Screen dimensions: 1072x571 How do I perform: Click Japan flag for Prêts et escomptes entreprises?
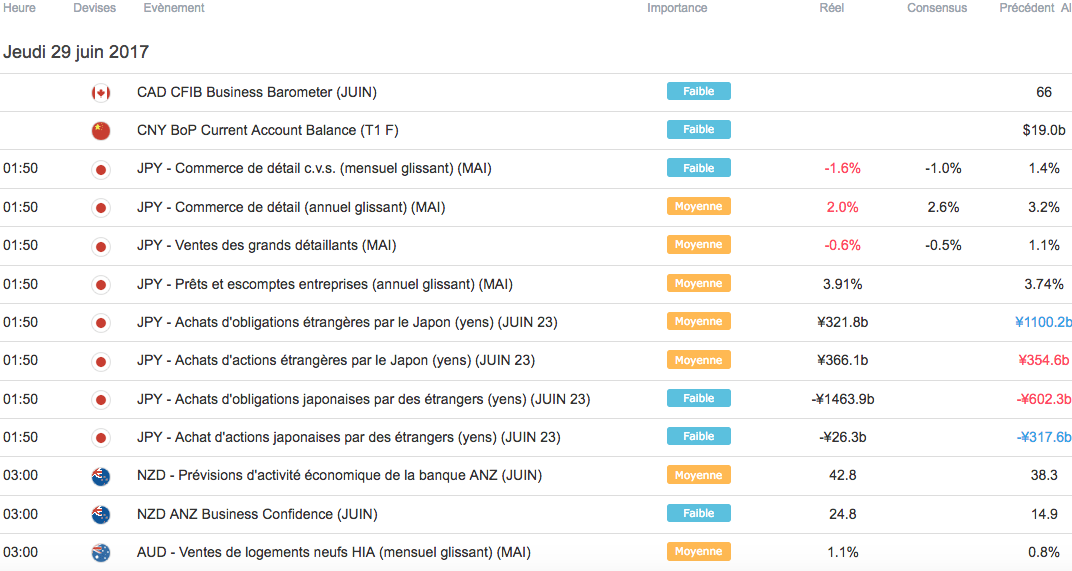point(100,285)
